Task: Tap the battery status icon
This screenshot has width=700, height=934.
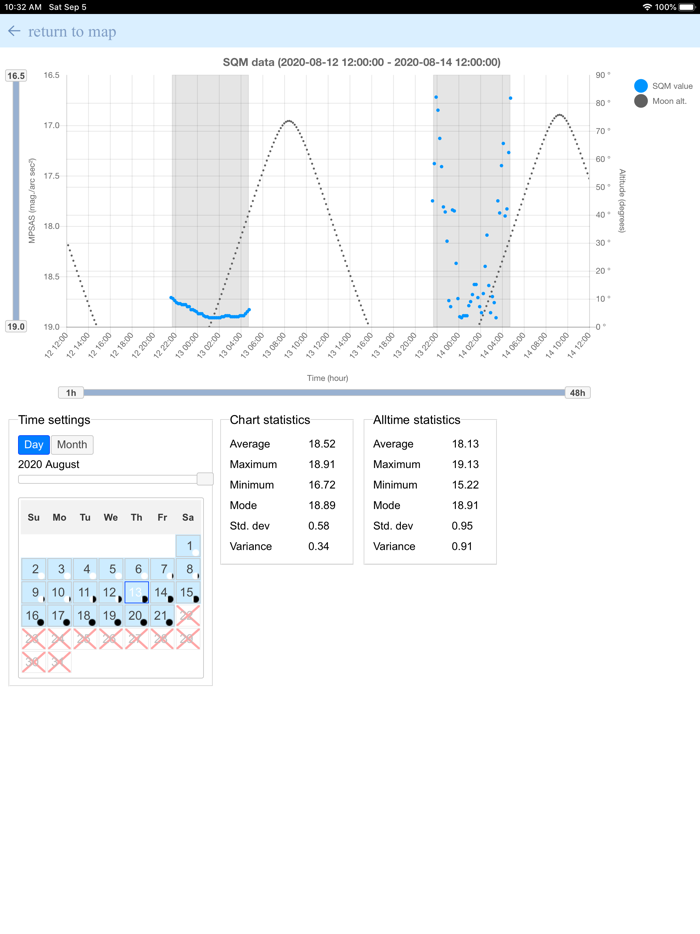Action: point(686,7)
